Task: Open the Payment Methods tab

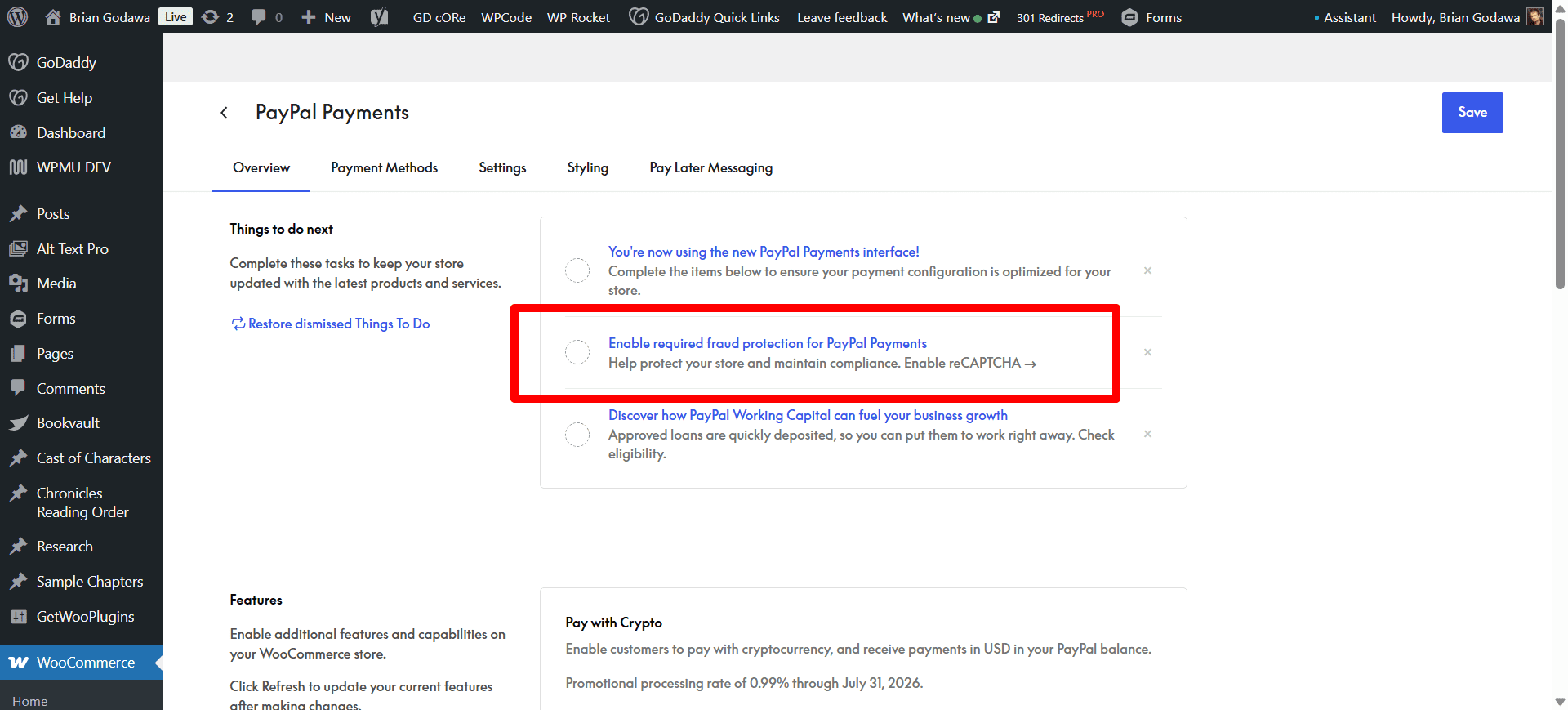Action: [x=384, y=168]
